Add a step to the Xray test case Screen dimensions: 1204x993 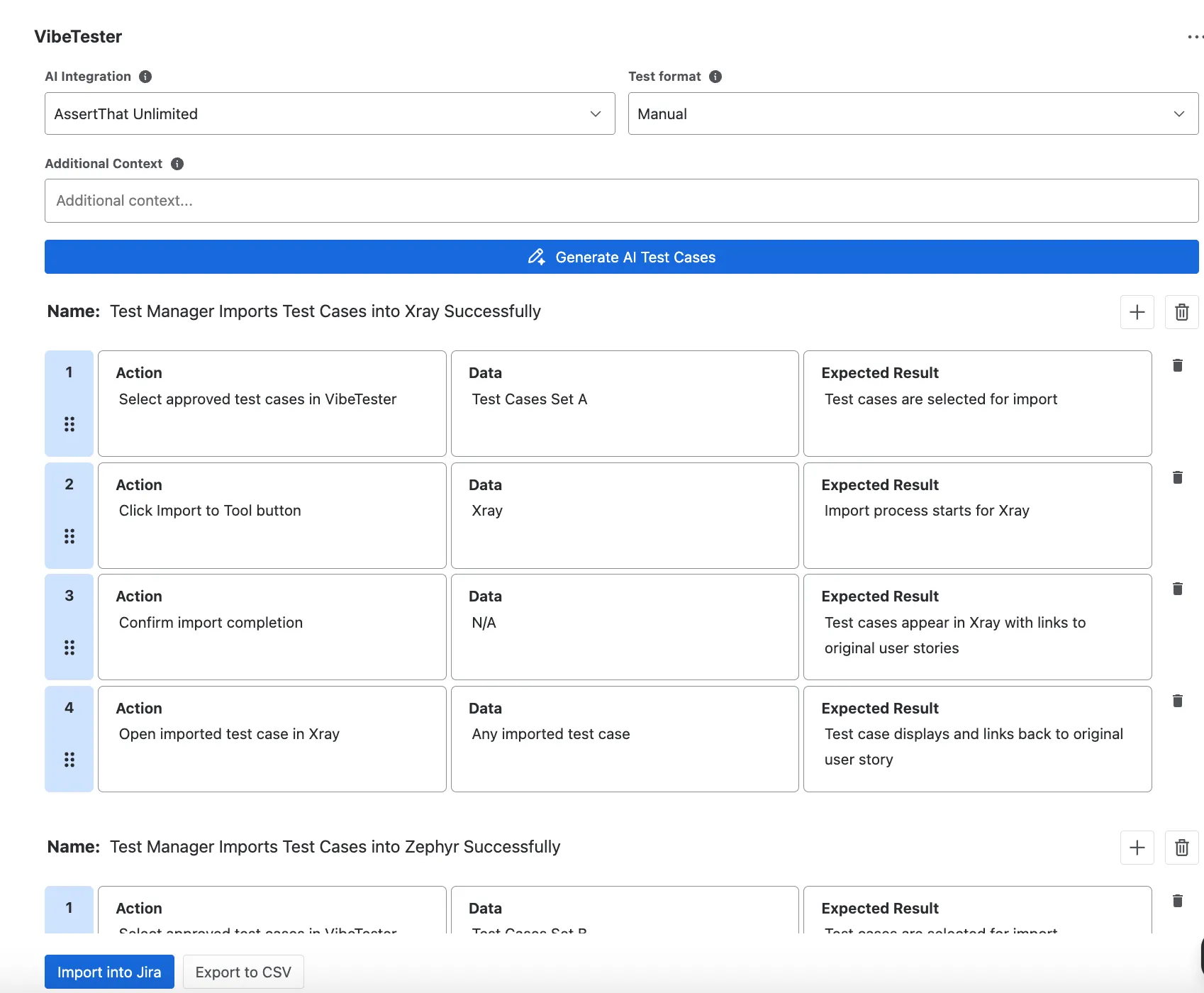click(x=1137, y=312)
